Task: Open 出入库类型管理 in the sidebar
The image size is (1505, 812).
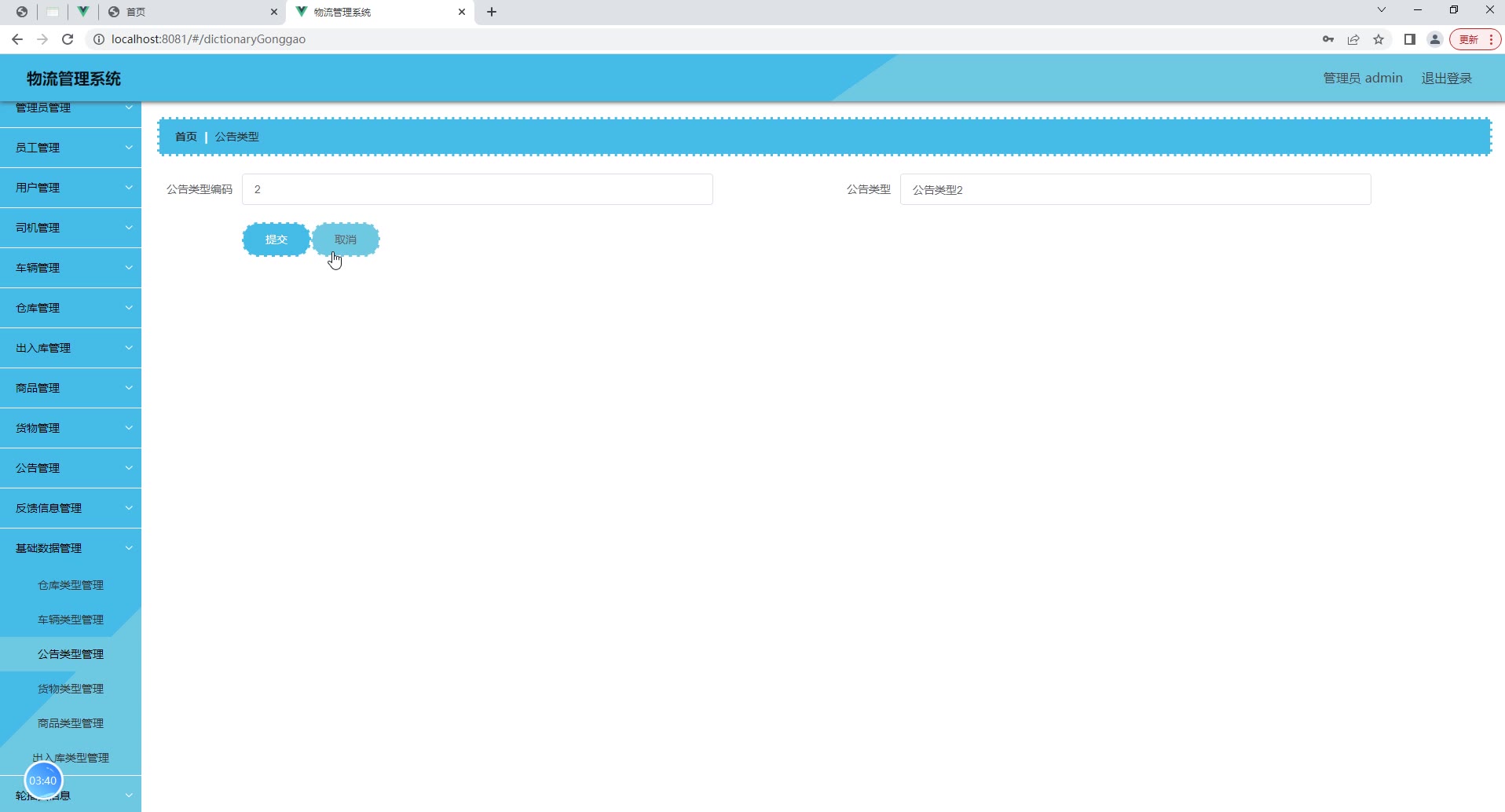Action: tap(71, 758)
